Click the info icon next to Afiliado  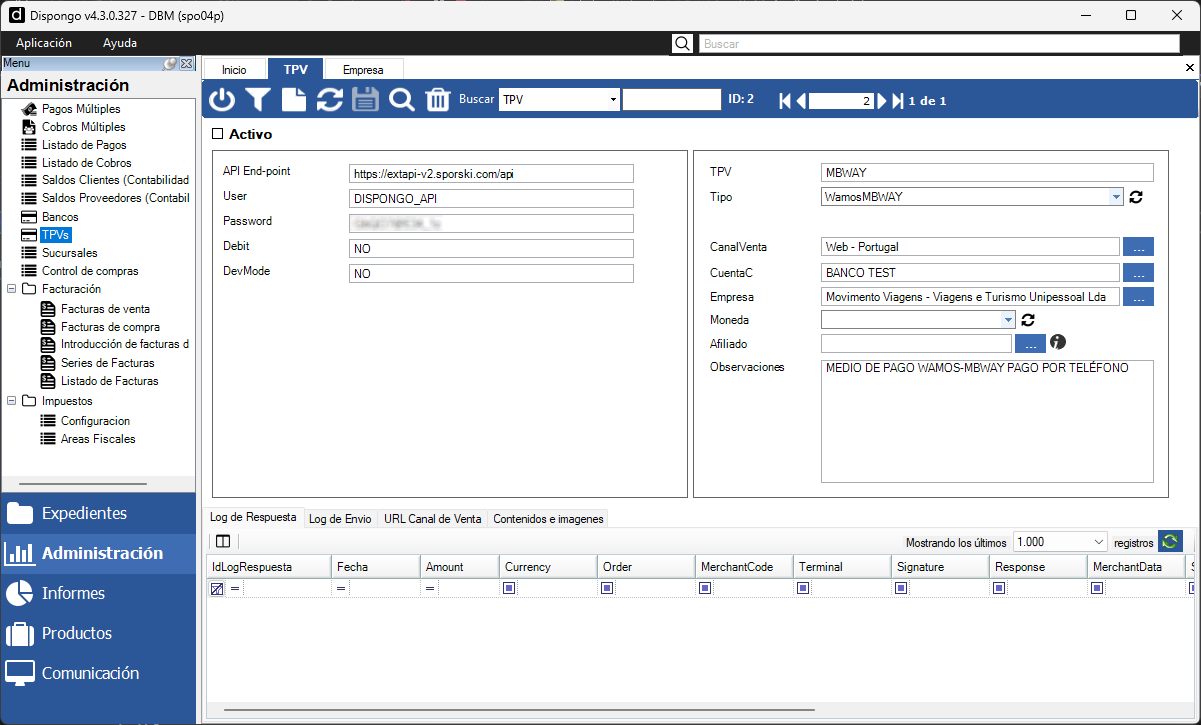tap(1057, 342)
